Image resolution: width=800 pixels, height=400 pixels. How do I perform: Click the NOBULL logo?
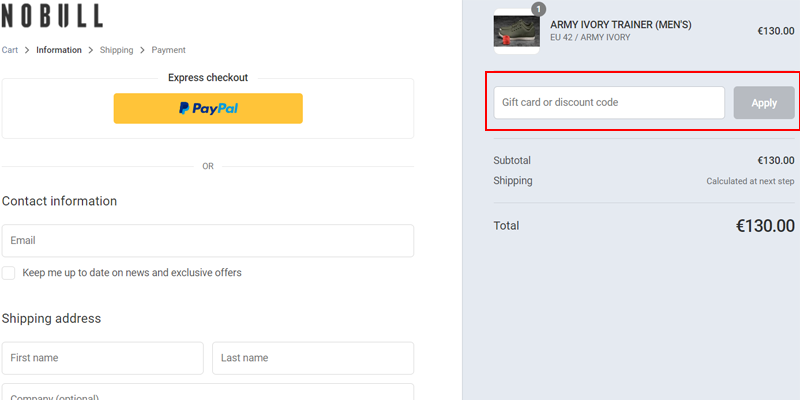[52, 16]
